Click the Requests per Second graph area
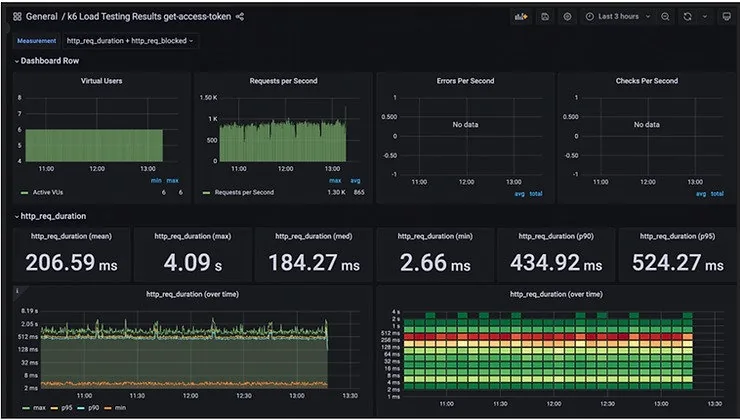This screenshot has width=740, height=420. pyautogui.click(x=283, y=142)
